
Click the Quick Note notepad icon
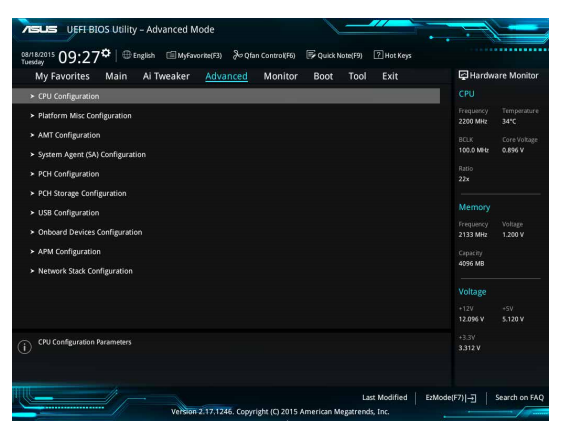click(311, 55)
